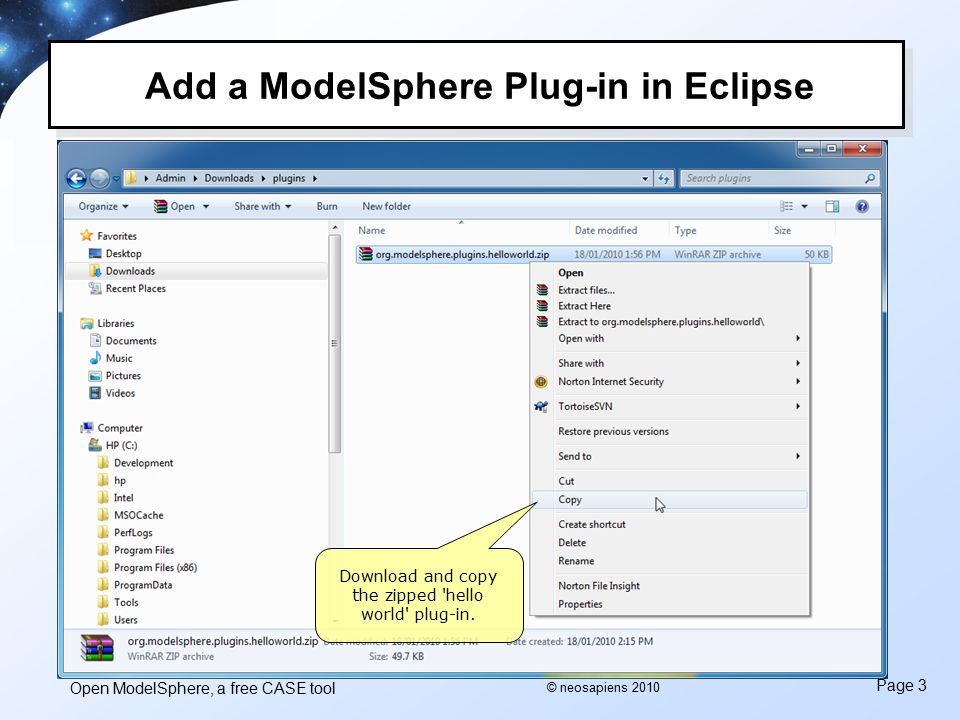
Task: Click the Forward navigation arrow
Action: (x=99, y=178)
